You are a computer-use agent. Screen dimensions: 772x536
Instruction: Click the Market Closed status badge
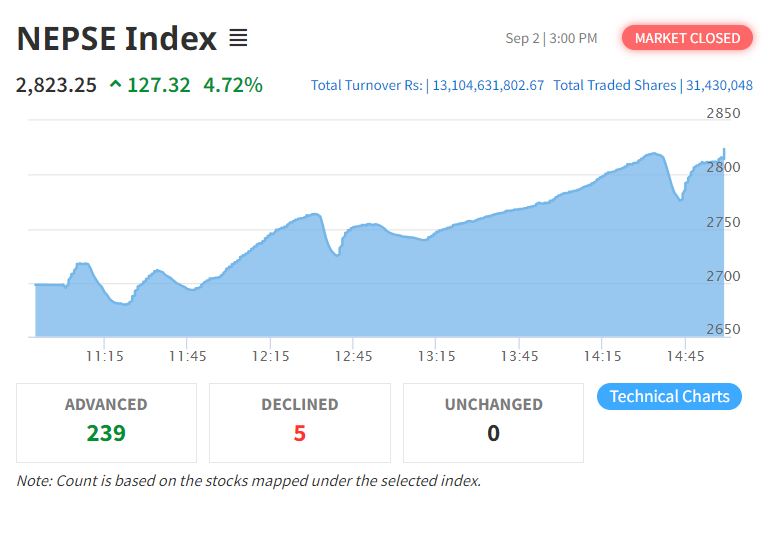pos(687,38)
